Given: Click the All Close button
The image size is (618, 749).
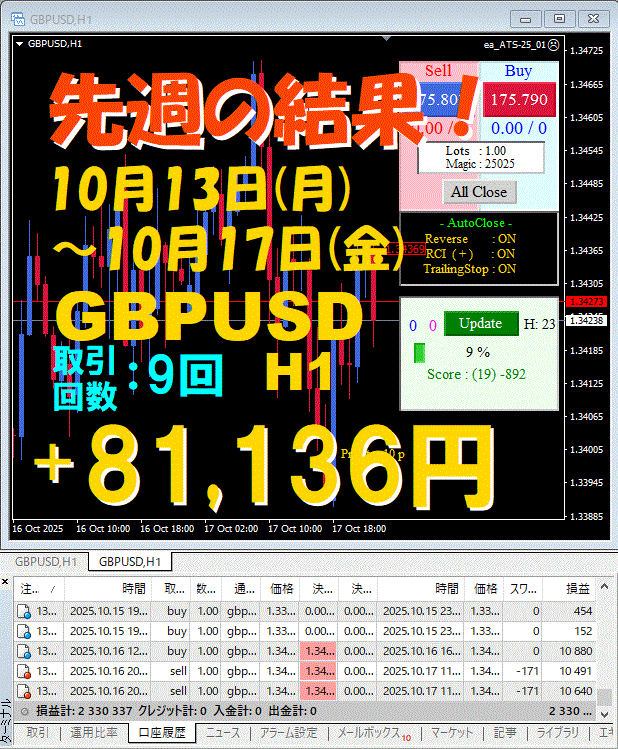Looking at the screenshot, I should (479, 192).
